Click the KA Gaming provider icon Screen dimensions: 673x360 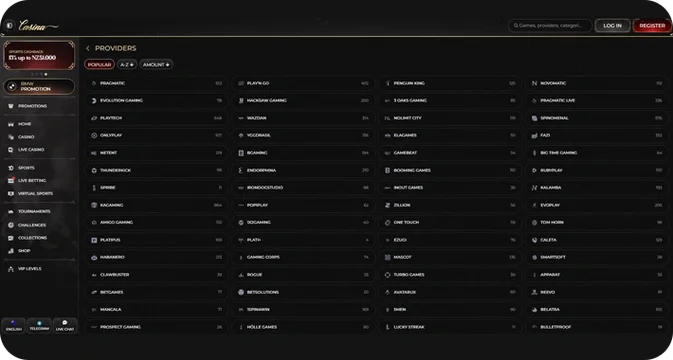tap(94, 205)
